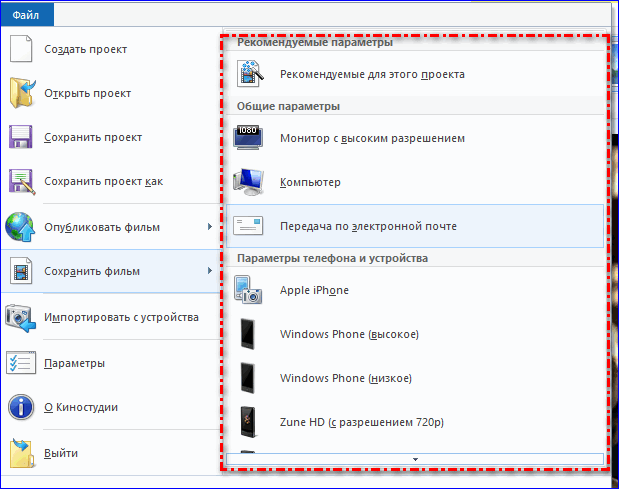Click the Сохранить проект как disk-and-pencil icon
Screen dimensions: 619x489
tap(22, 182)
